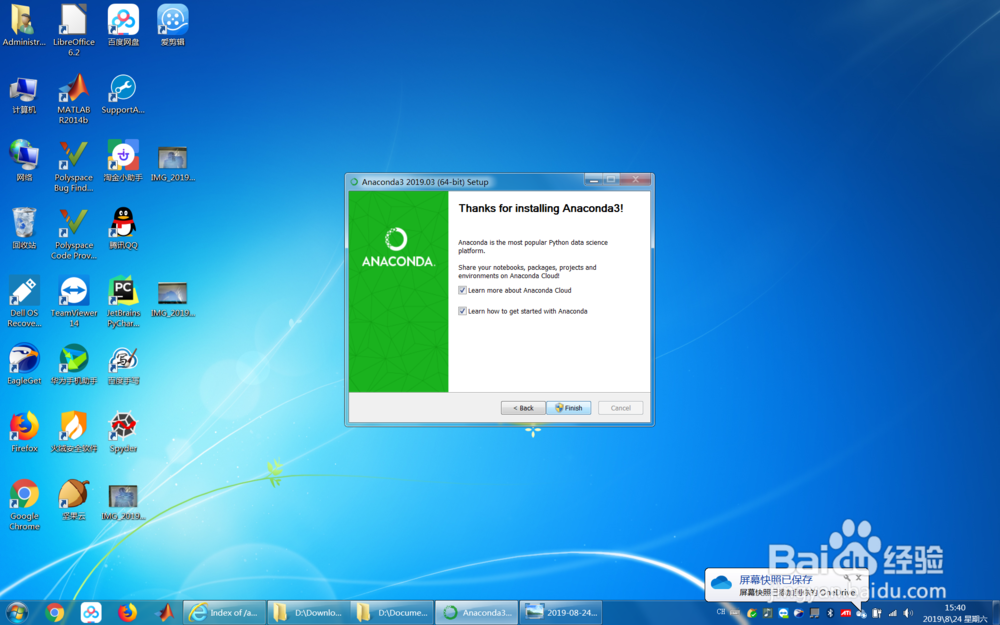Switch to the Index of /a... IE window
Image resolution: width=1000 pixels, height=625 pixels.
point(224,613)
